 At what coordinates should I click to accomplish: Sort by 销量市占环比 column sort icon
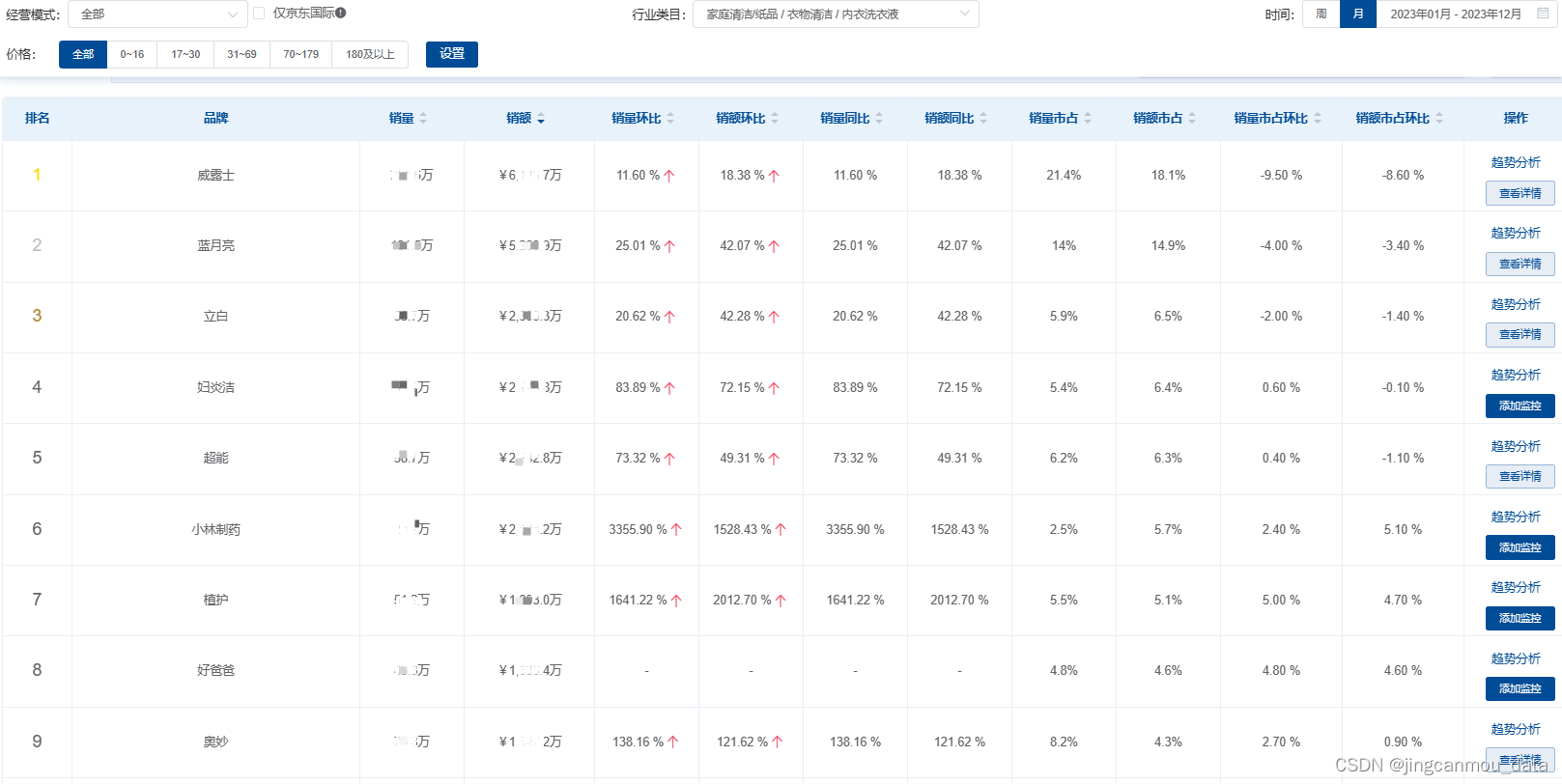click(x=1318, y=119)
